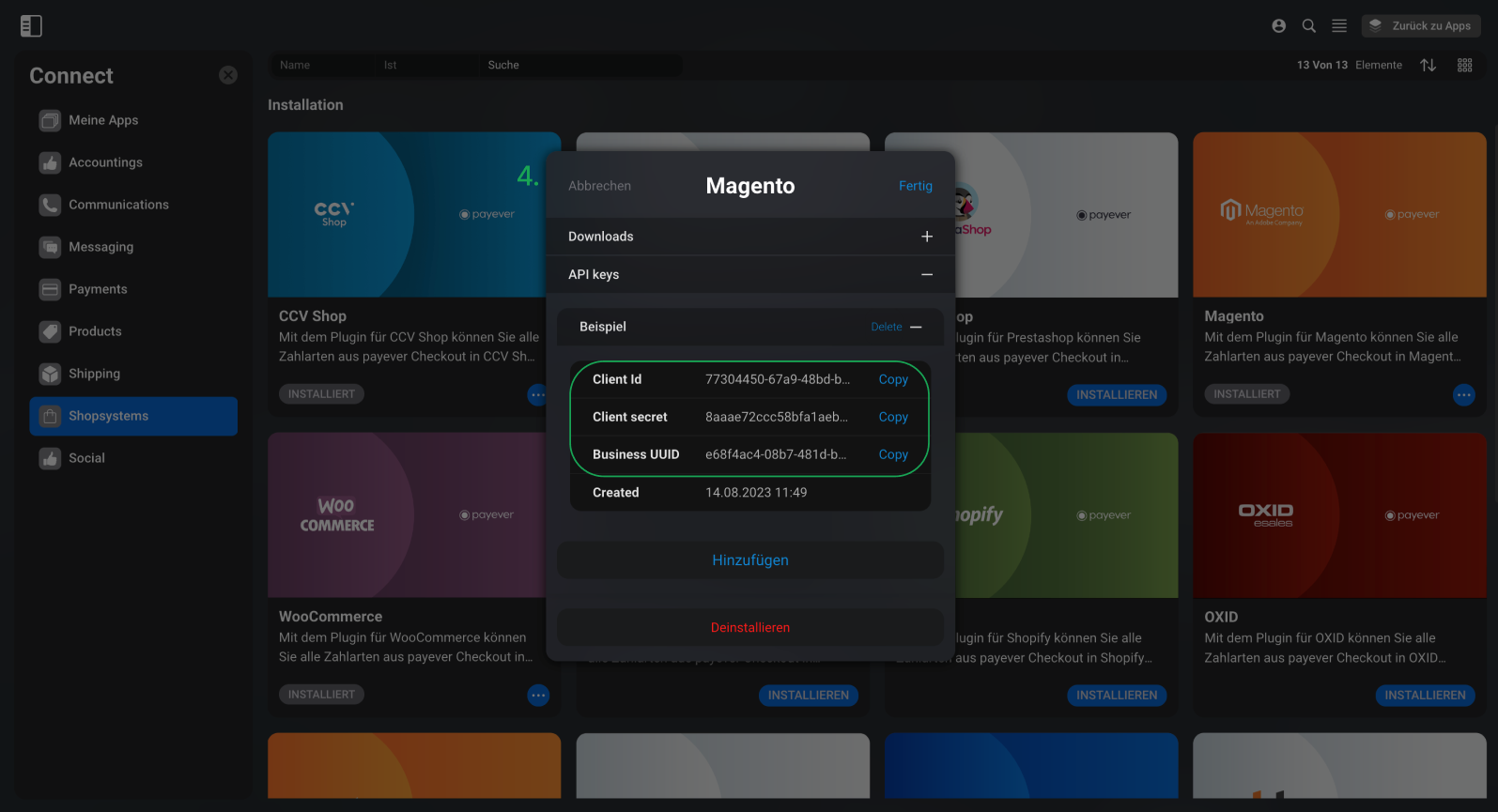Open the Magento card thumbnail
This screenshot has height=812, width=1498.
point(1339,215)
